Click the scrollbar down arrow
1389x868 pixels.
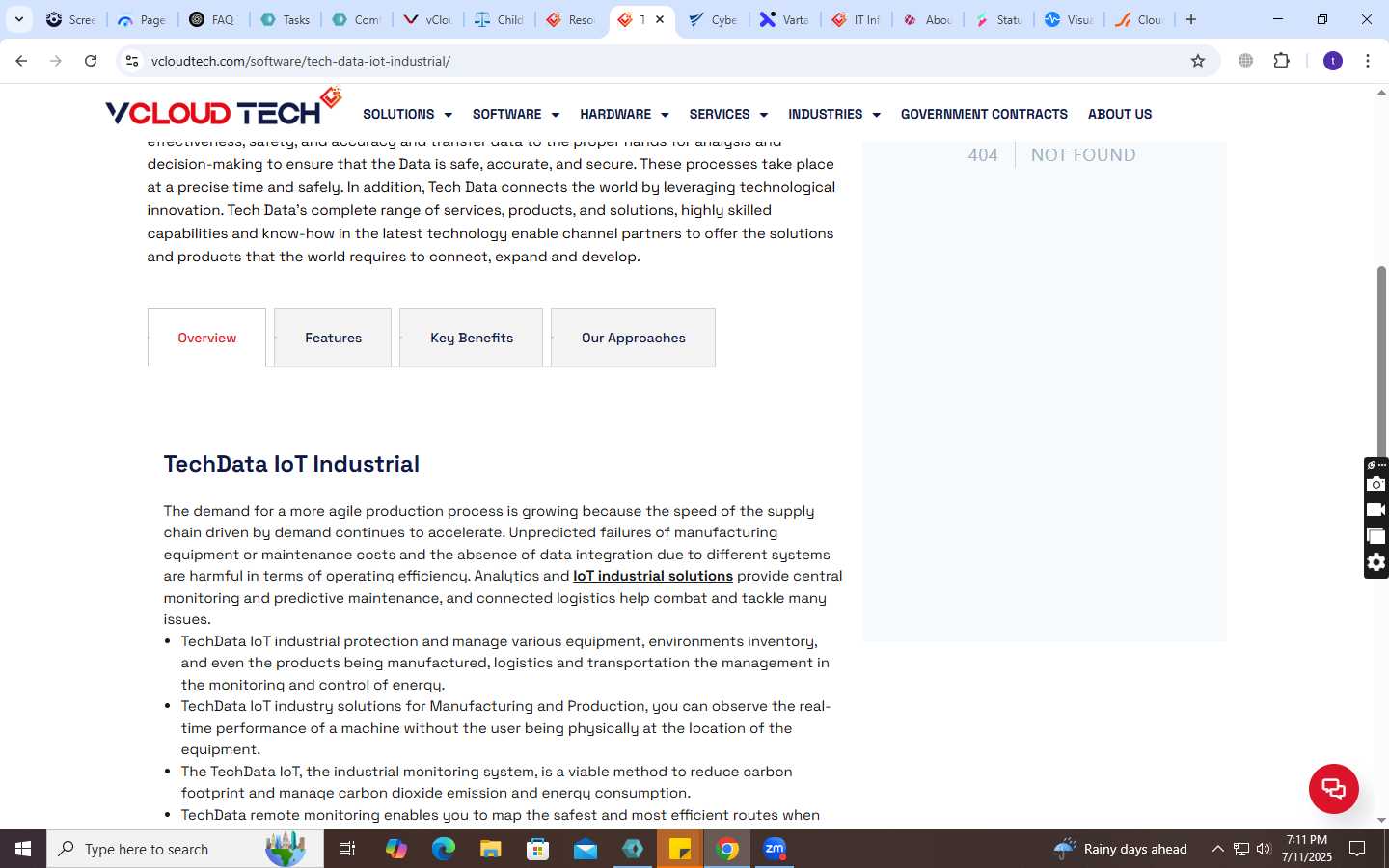pos(1381,820)
